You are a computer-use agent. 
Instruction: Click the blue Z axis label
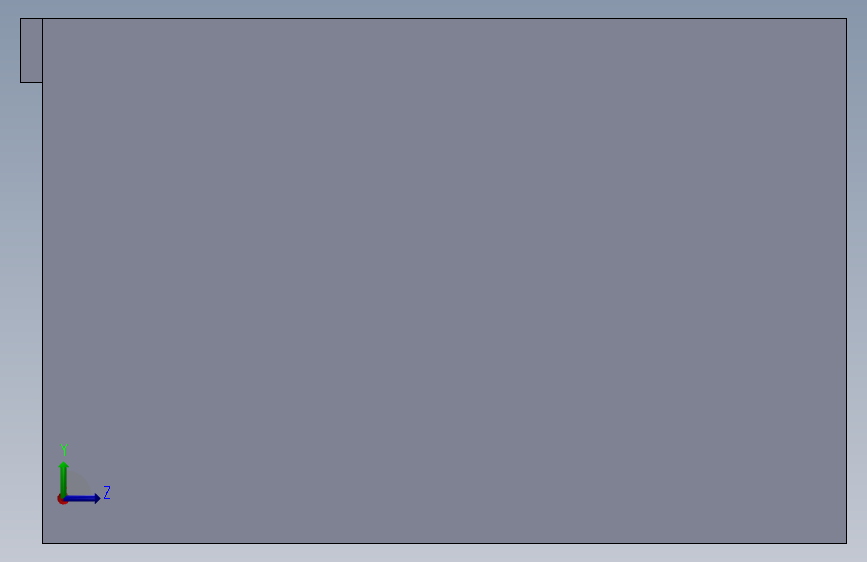[x=107, y=492]
